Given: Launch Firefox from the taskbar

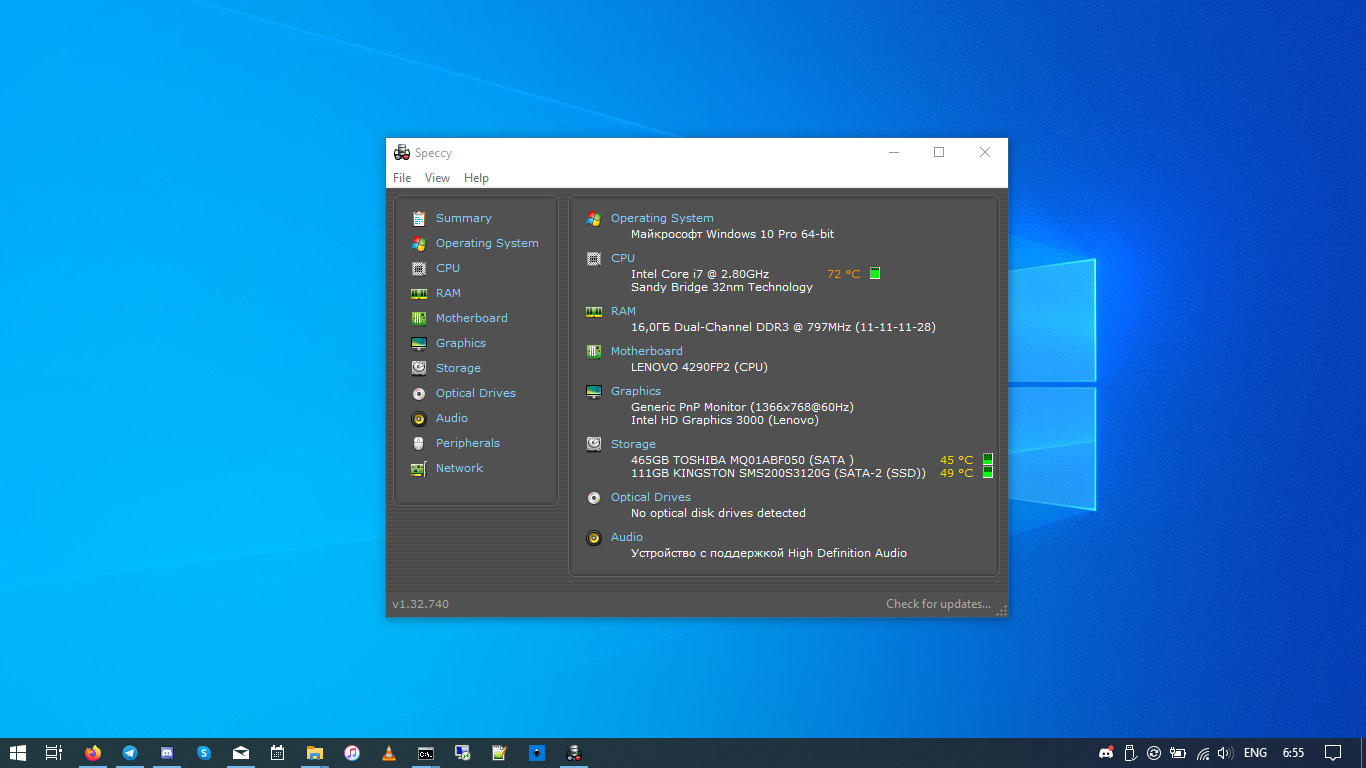Looking at the screenshot, I should [x=93, y=753].
